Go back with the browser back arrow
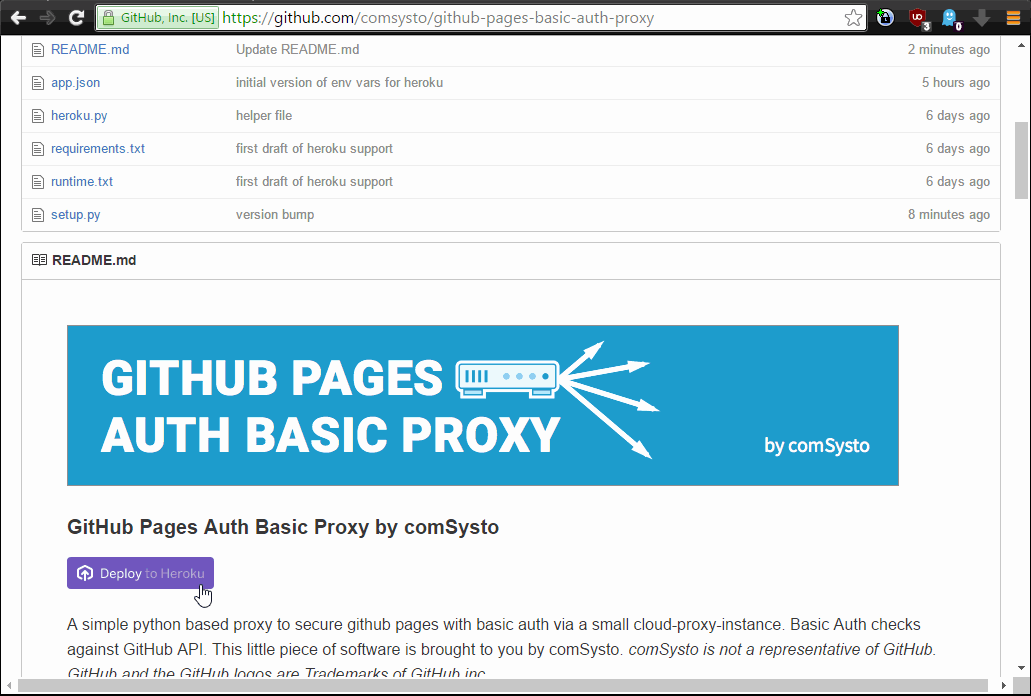This screenshot has height=696, width=1031. 18,18
